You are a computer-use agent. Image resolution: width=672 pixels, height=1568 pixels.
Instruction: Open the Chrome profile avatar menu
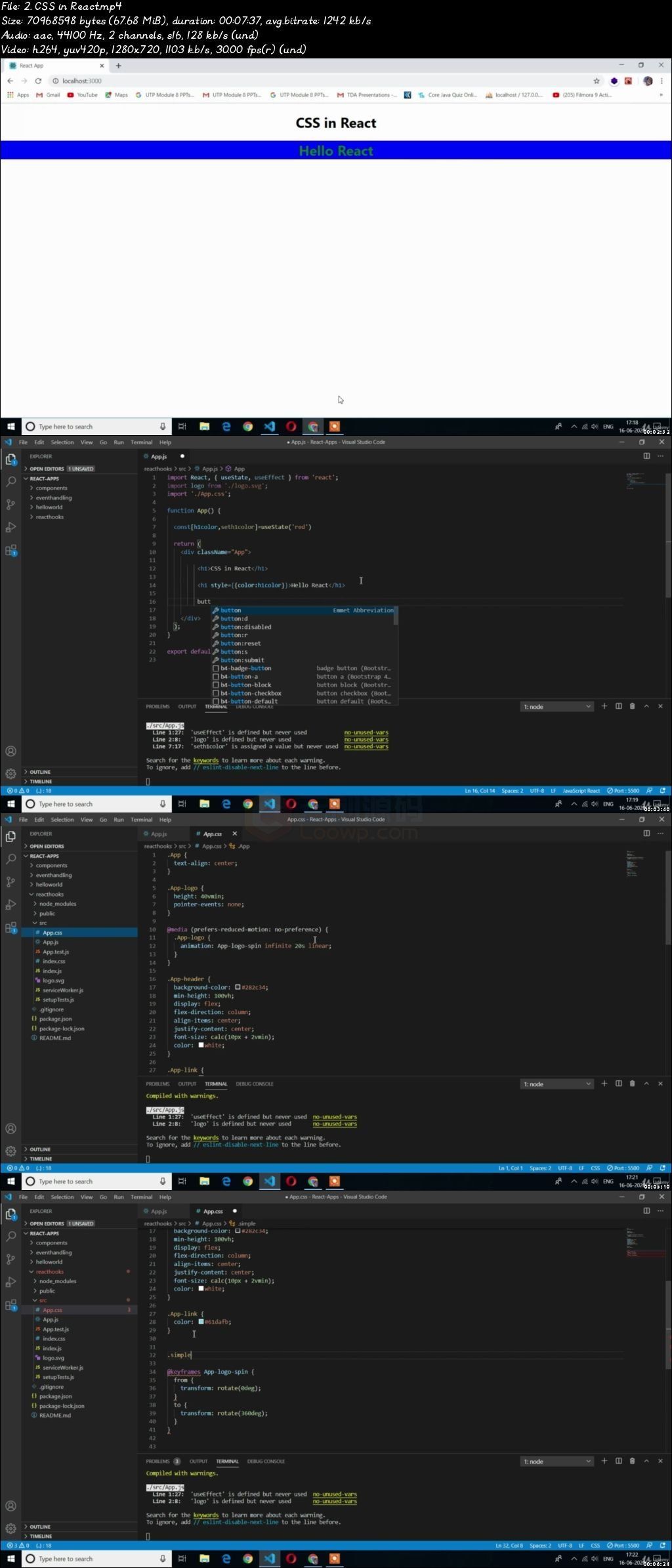[648, 81]
